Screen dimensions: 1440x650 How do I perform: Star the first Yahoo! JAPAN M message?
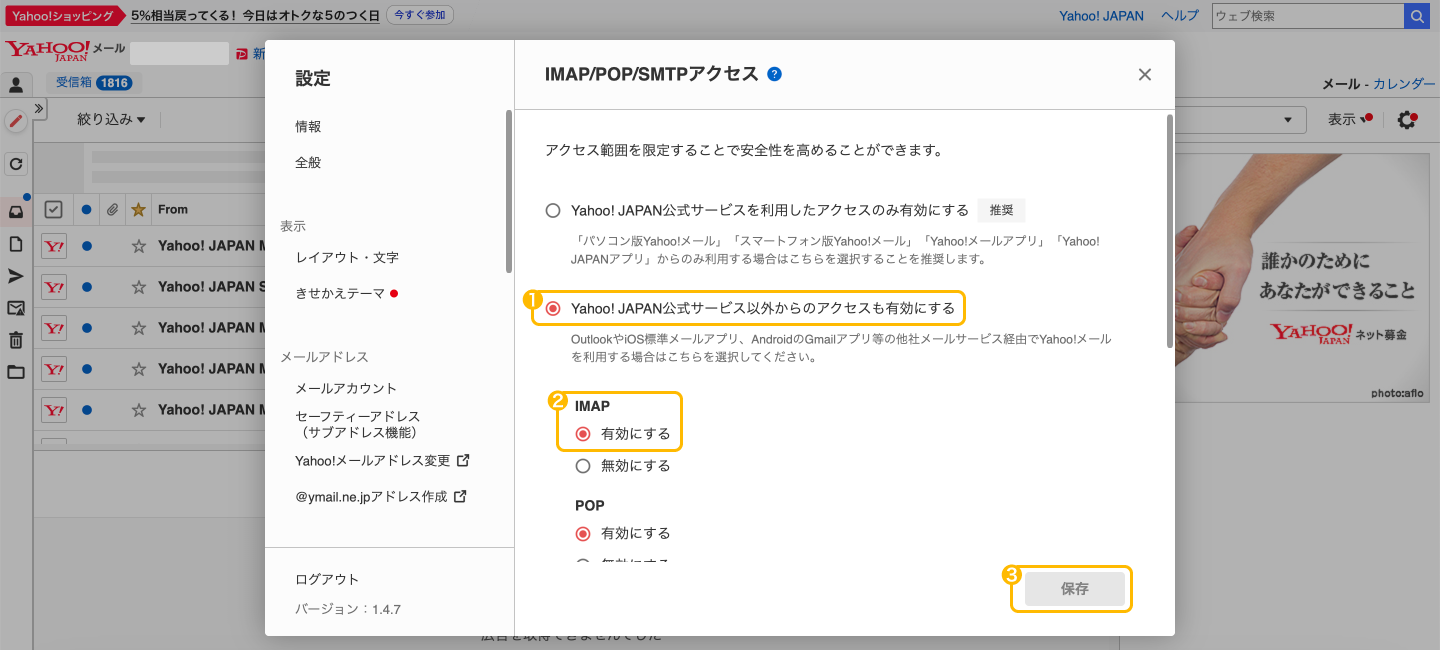click(x=139, y=246)
